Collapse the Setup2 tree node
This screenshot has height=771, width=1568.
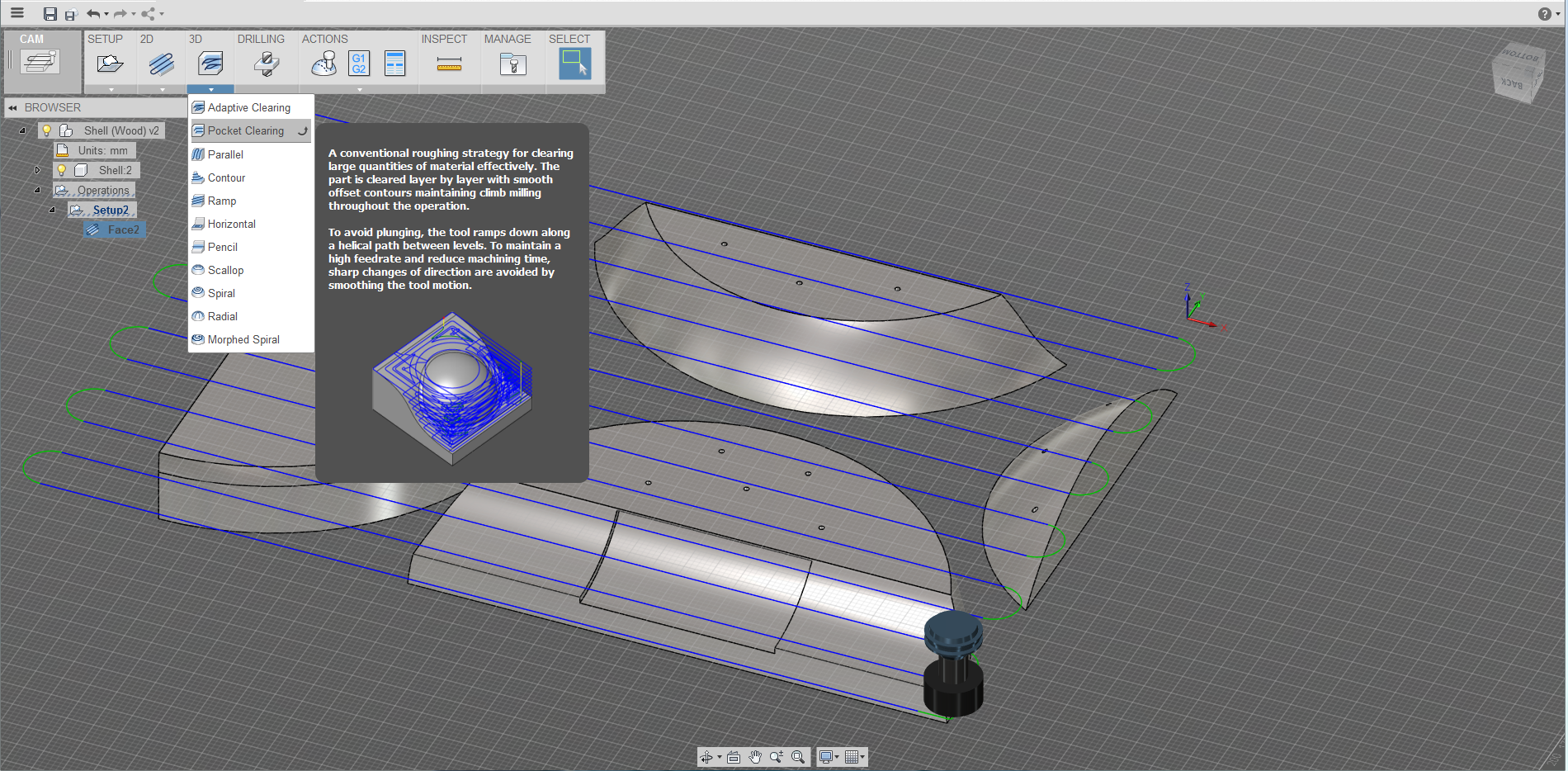(x=52, y=210)
